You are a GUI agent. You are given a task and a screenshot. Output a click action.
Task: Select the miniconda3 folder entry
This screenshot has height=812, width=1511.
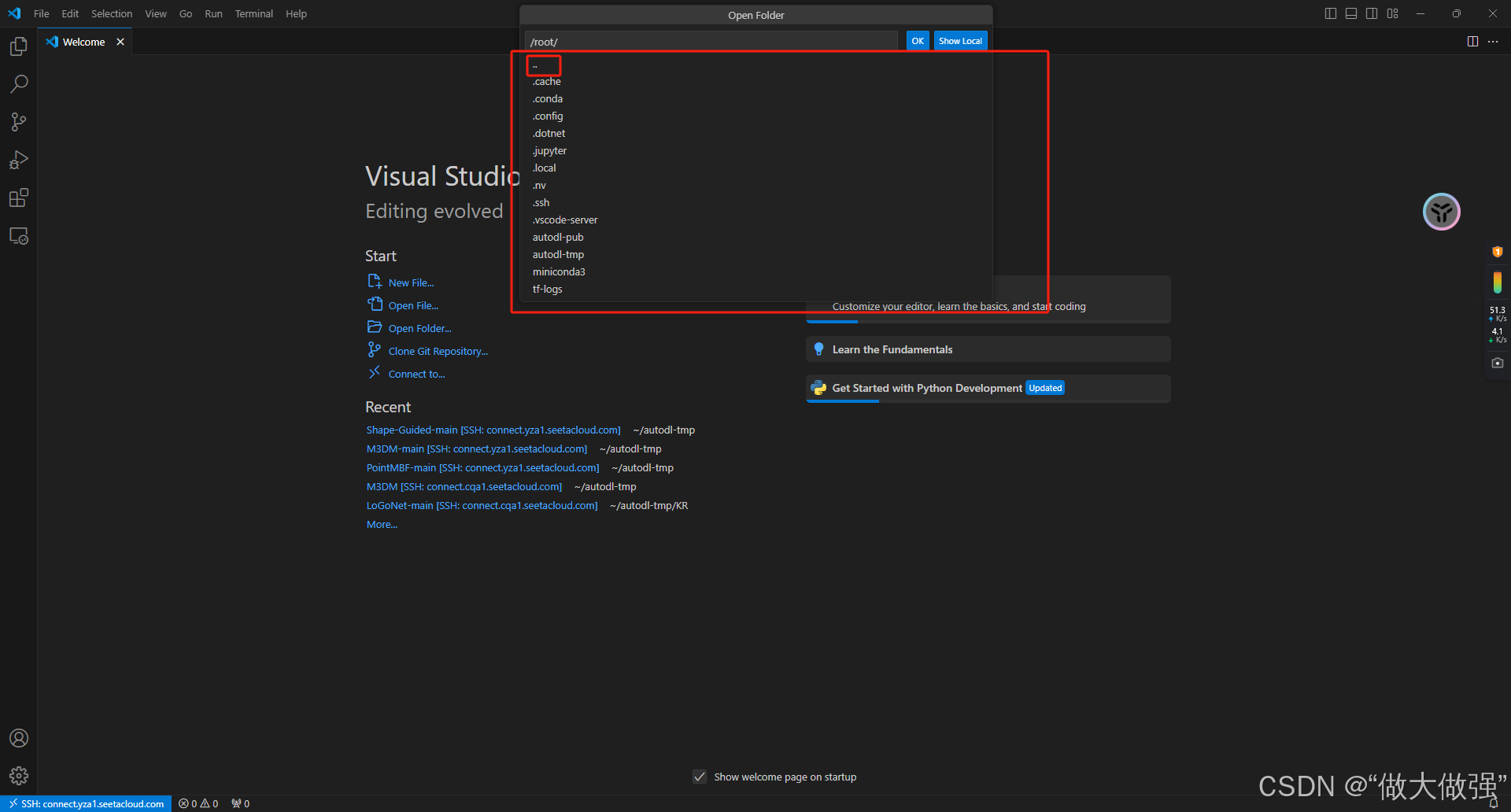tap(755, 272)
